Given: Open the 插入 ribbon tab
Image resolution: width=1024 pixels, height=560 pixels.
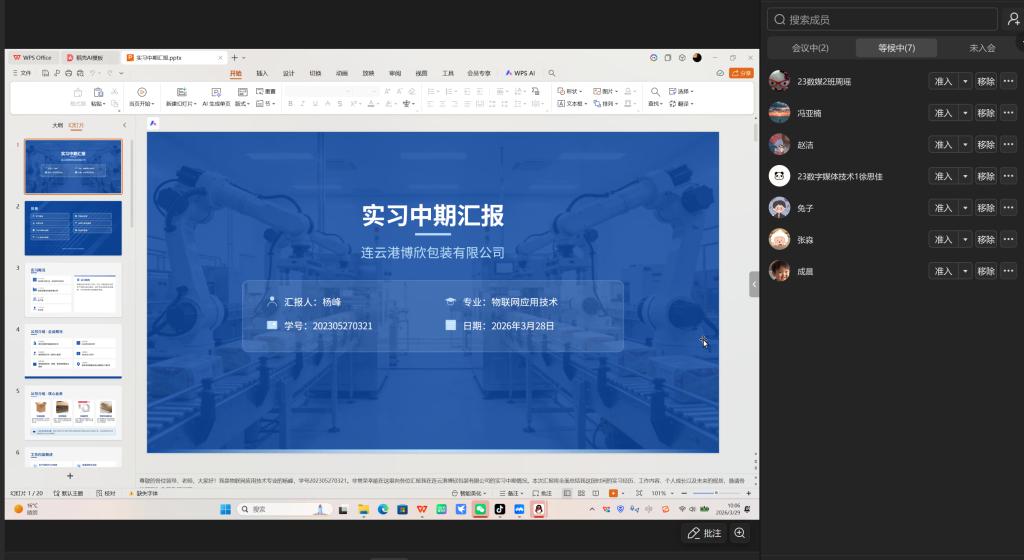Looking at the screenshot, I should point(262,73).
